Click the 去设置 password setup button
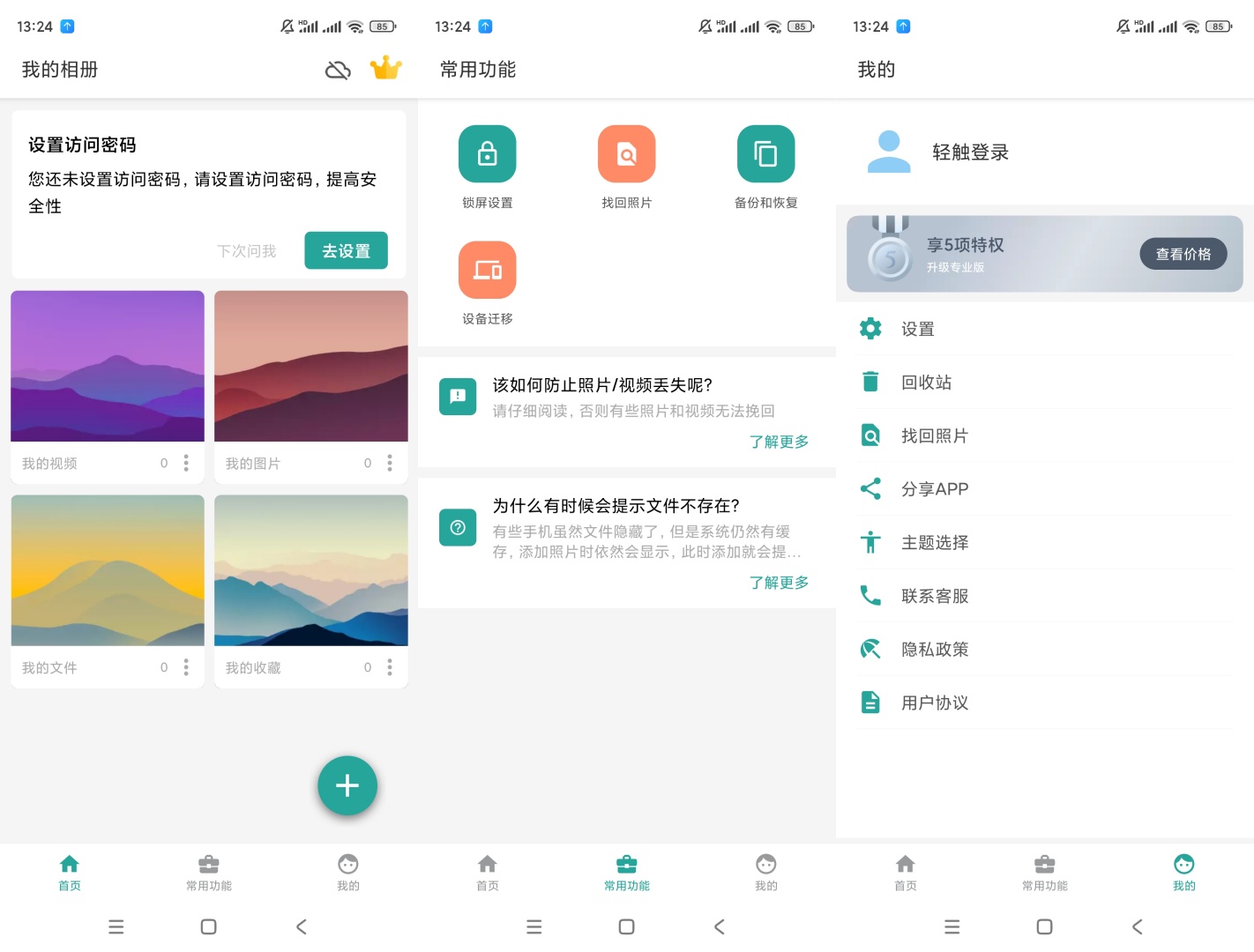Screen dimensions: 1254x952 346,251
